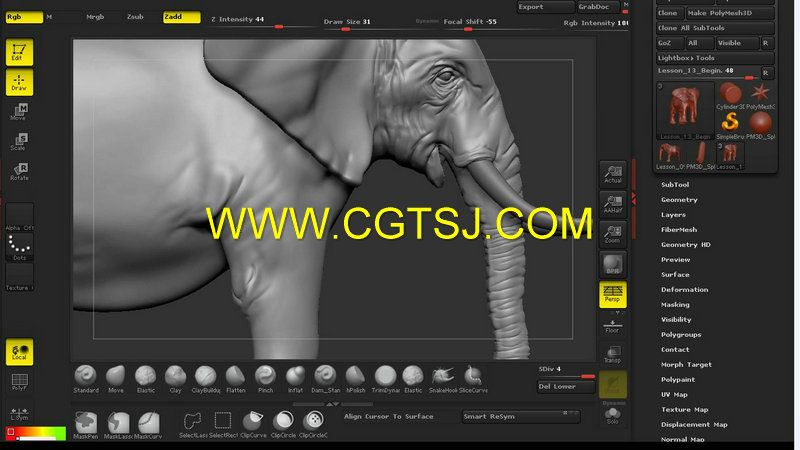Toggle L.Sym local symmetry
The image size is (800, 450).
pyautogui.click(x=19, y=413)
